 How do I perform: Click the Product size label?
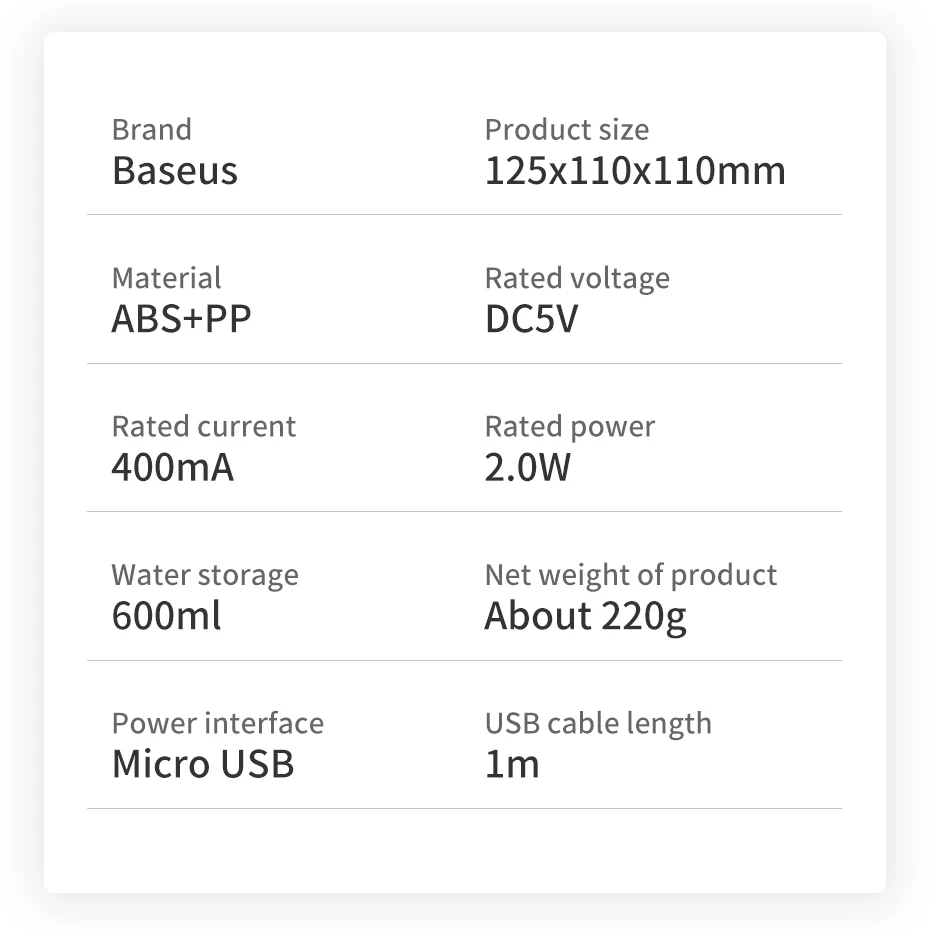point(566,130)
